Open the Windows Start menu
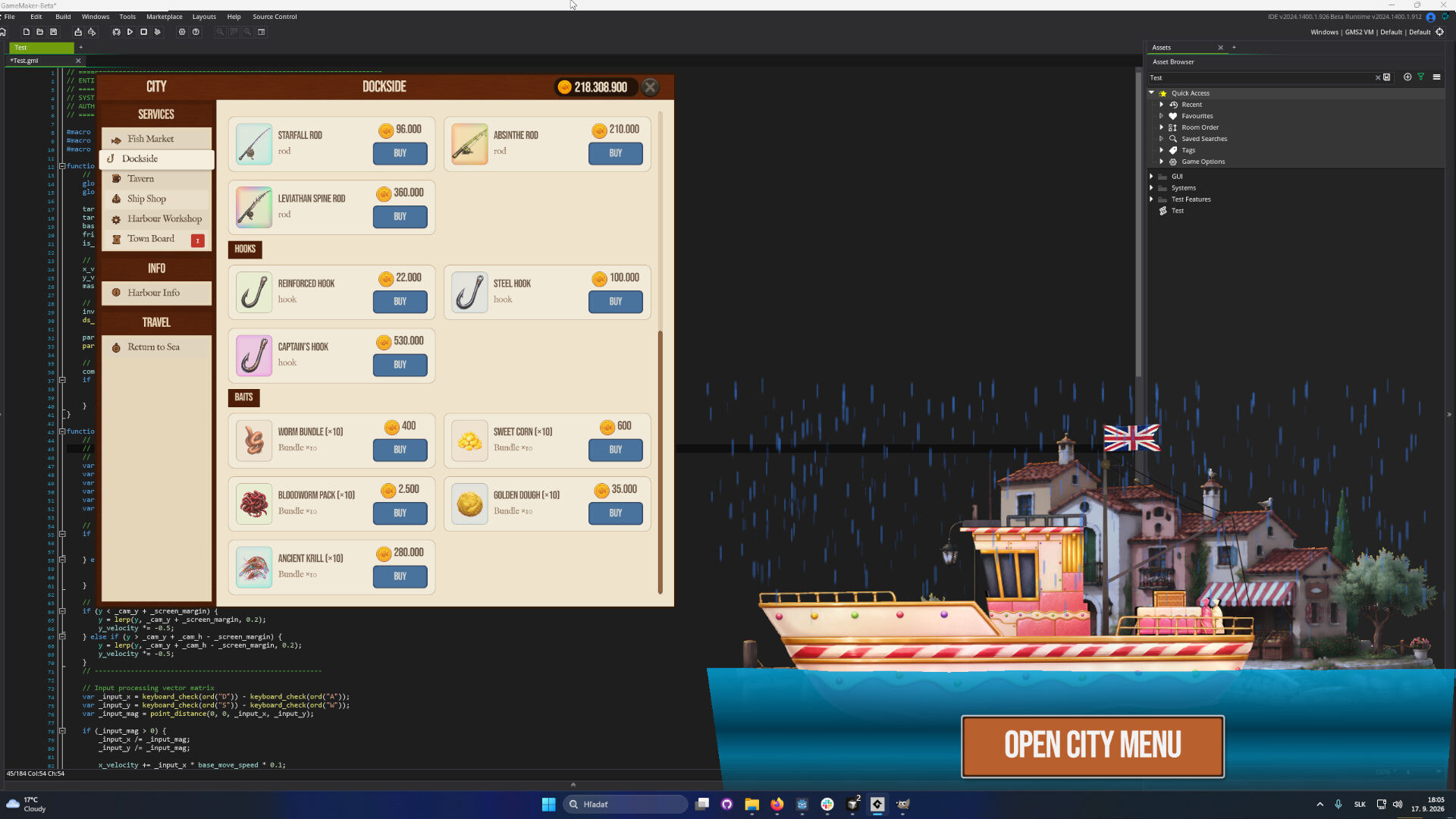Viewport: 1456px width, 819px height. (x=548, y=805)
